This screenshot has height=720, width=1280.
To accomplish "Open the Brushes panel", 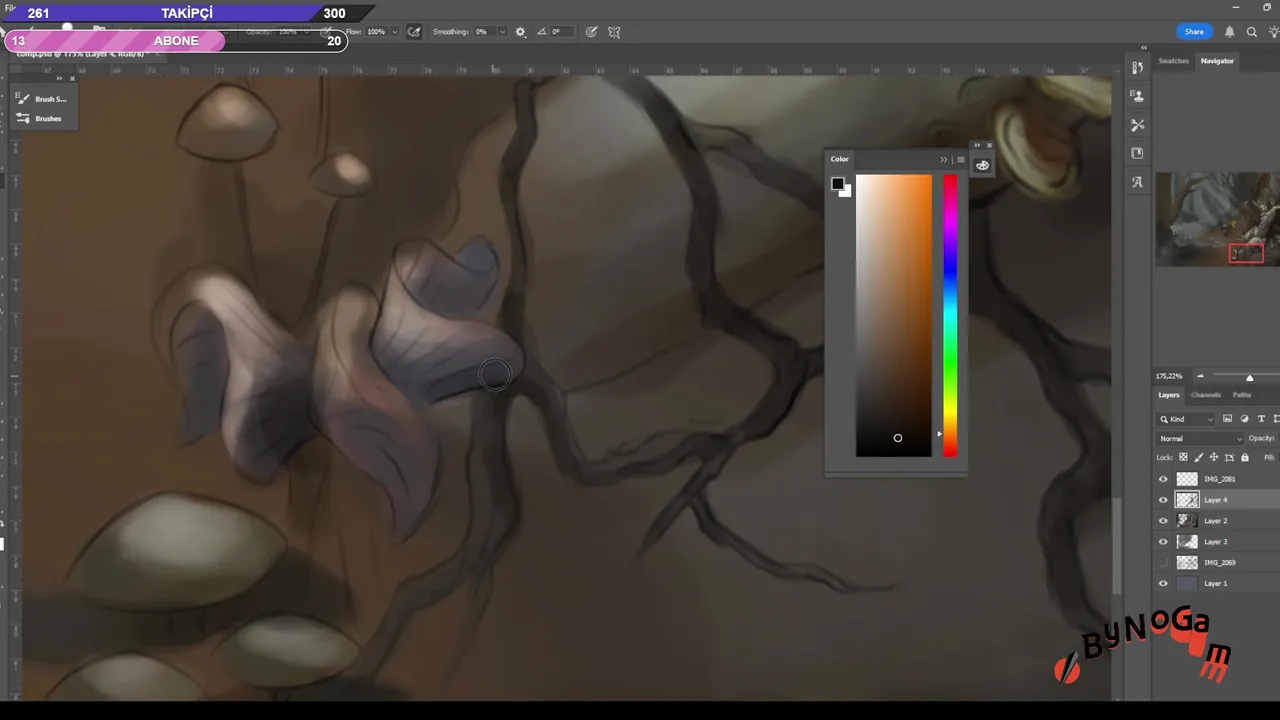I will 40,119.
